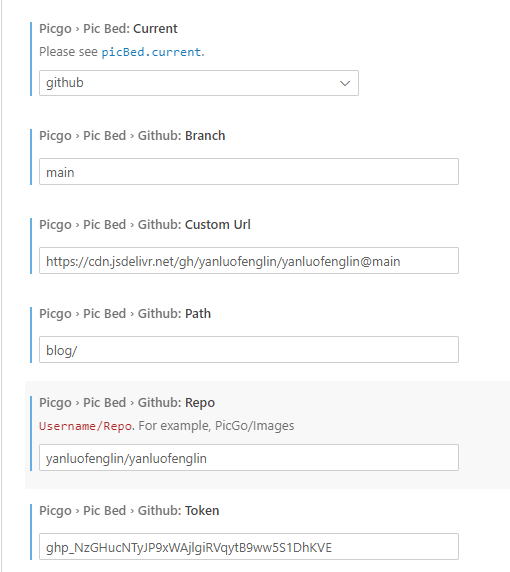Viewport: 510px width, 572px height.
Task: Click the Custom Url field with jsdelivr address
Action: (x=249, y=260)
